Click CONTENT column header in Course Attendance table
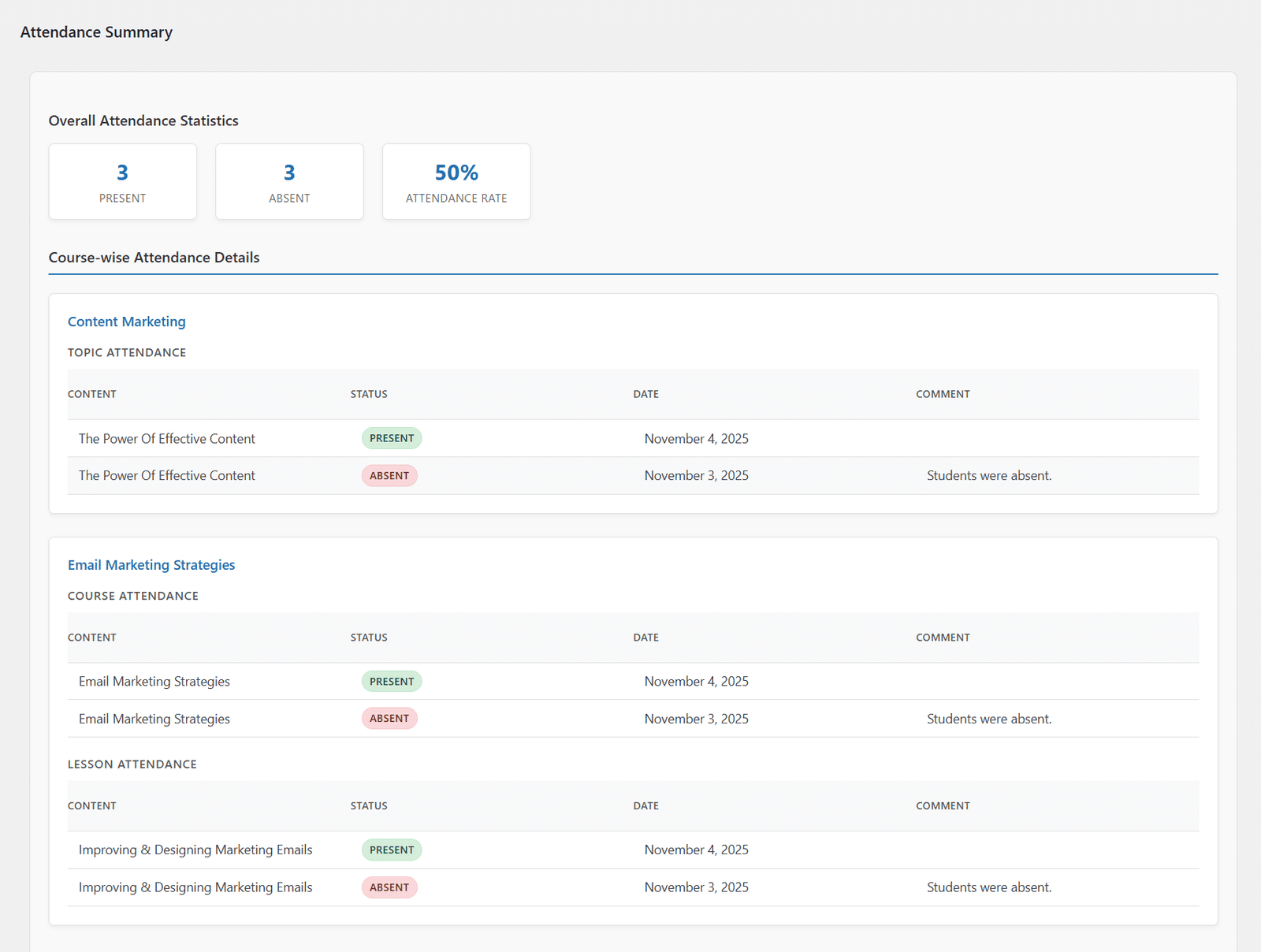Viewport: 1261px width, 952px height. tap(92, 638)
